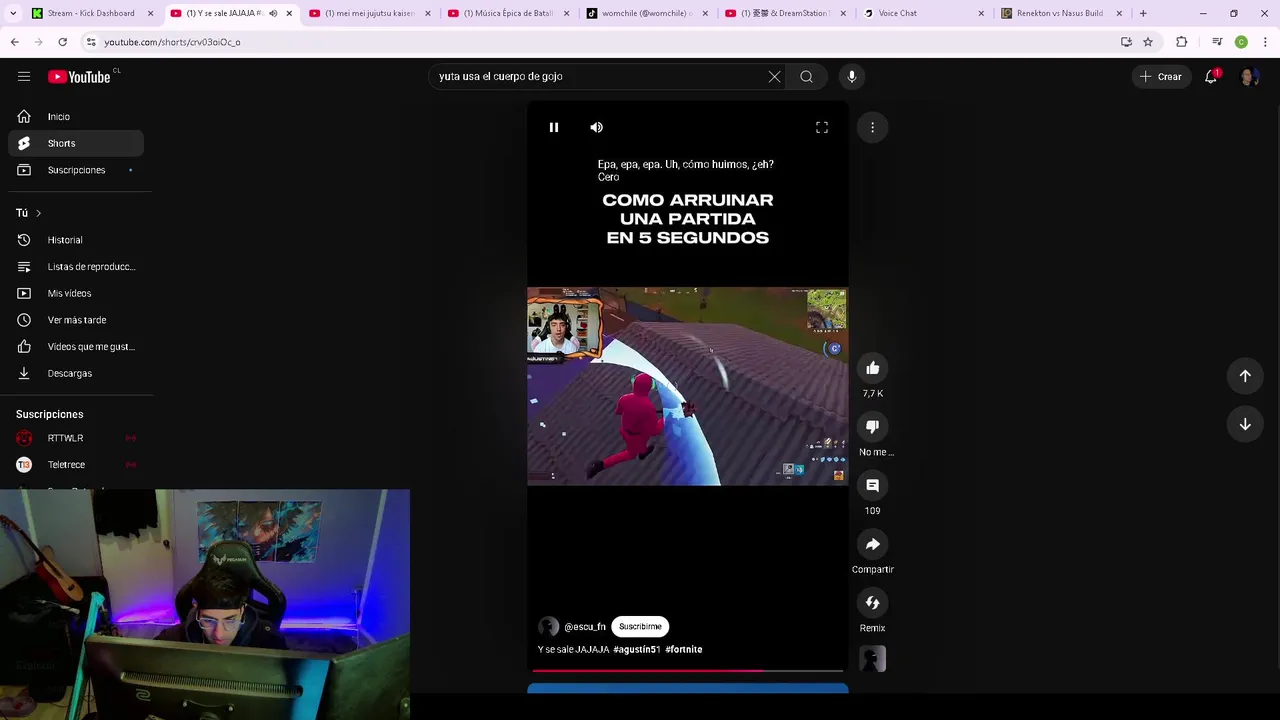Reload the current page
1280x720 pixels.
62,42
